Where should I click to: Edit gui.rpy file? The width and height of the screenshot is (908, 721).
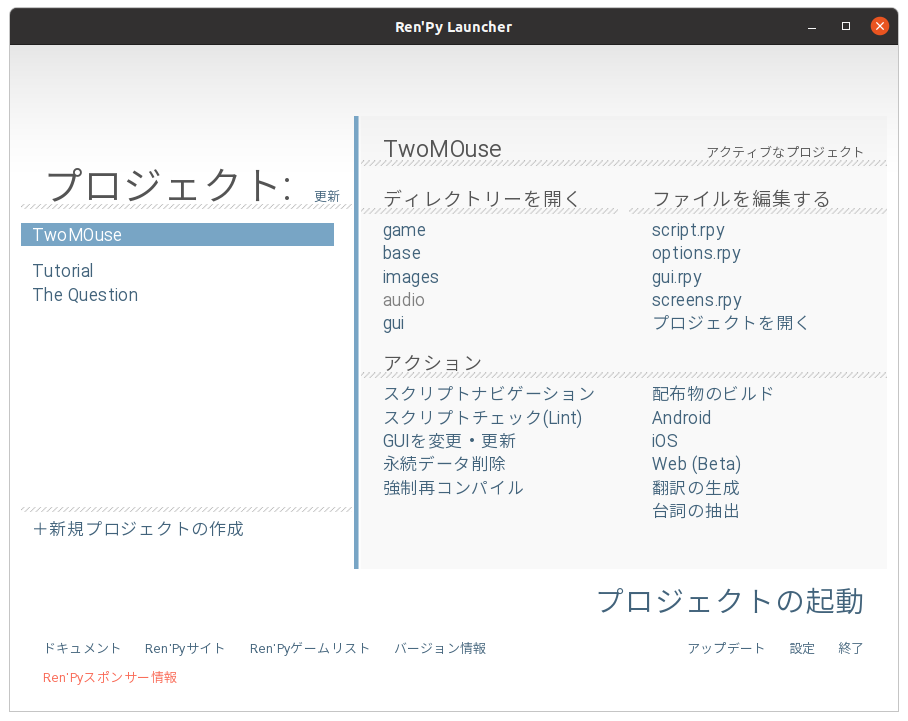click(x=676, y=277)
